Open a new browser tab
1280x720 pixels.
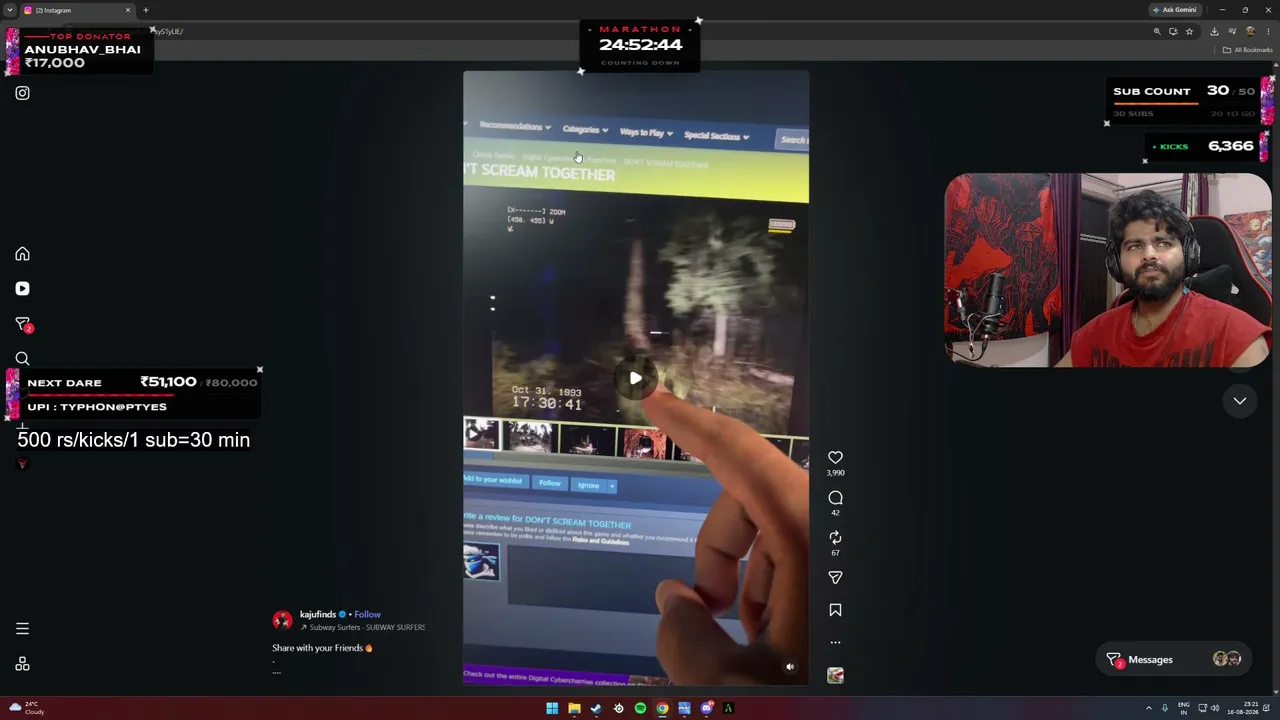(x=146, y=10)
